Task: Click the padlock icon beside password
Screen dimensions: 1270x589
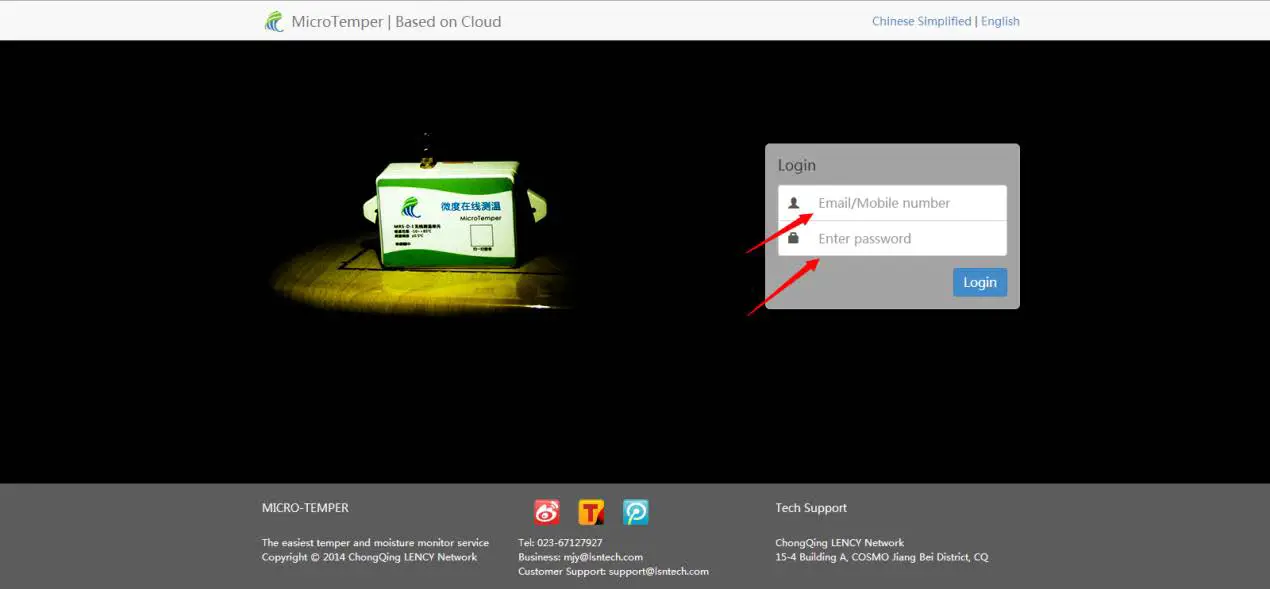Action: tap(794, 238)
